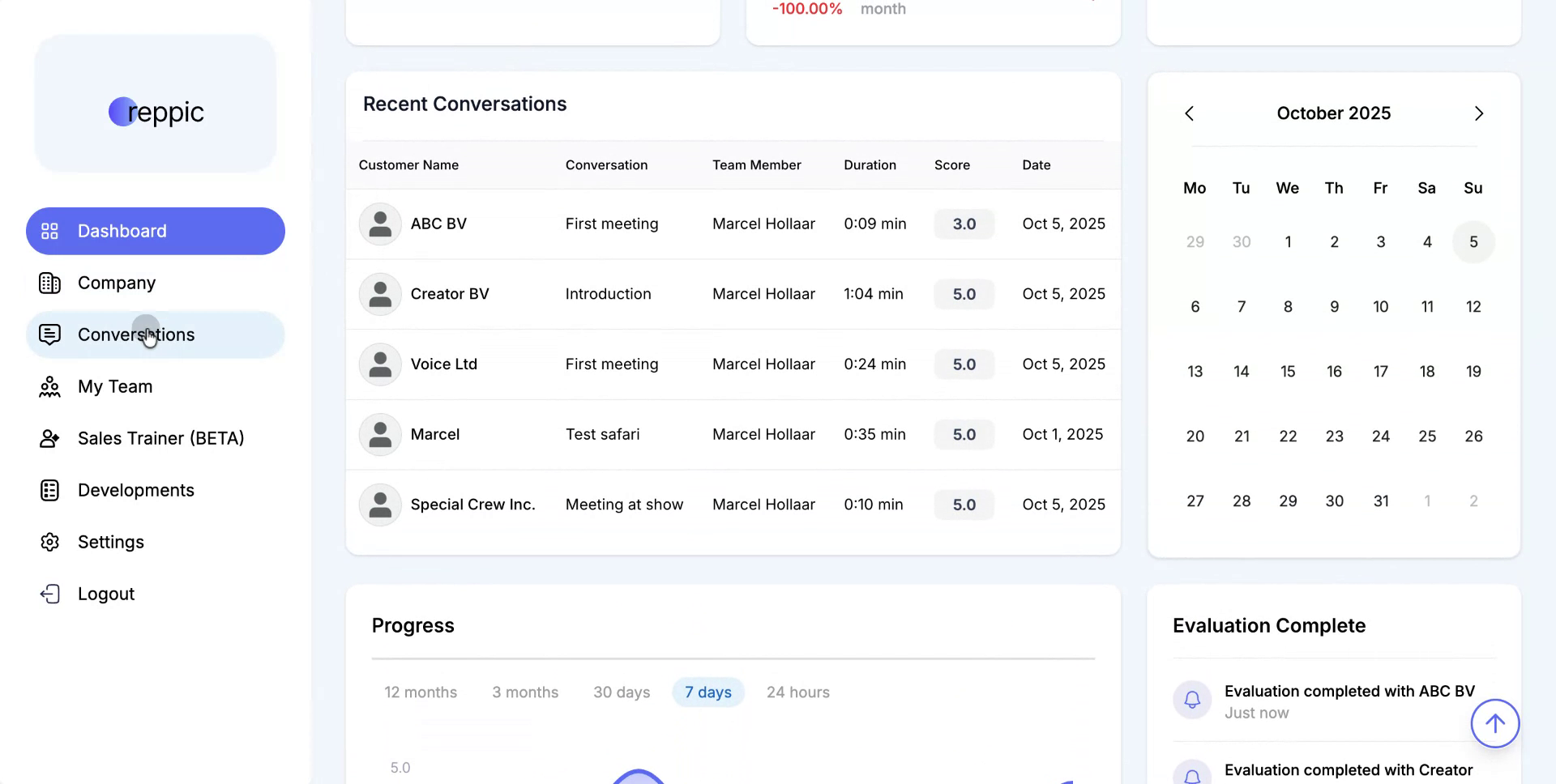Click the avatar for Voice Ltd

(x=379, y=364)
